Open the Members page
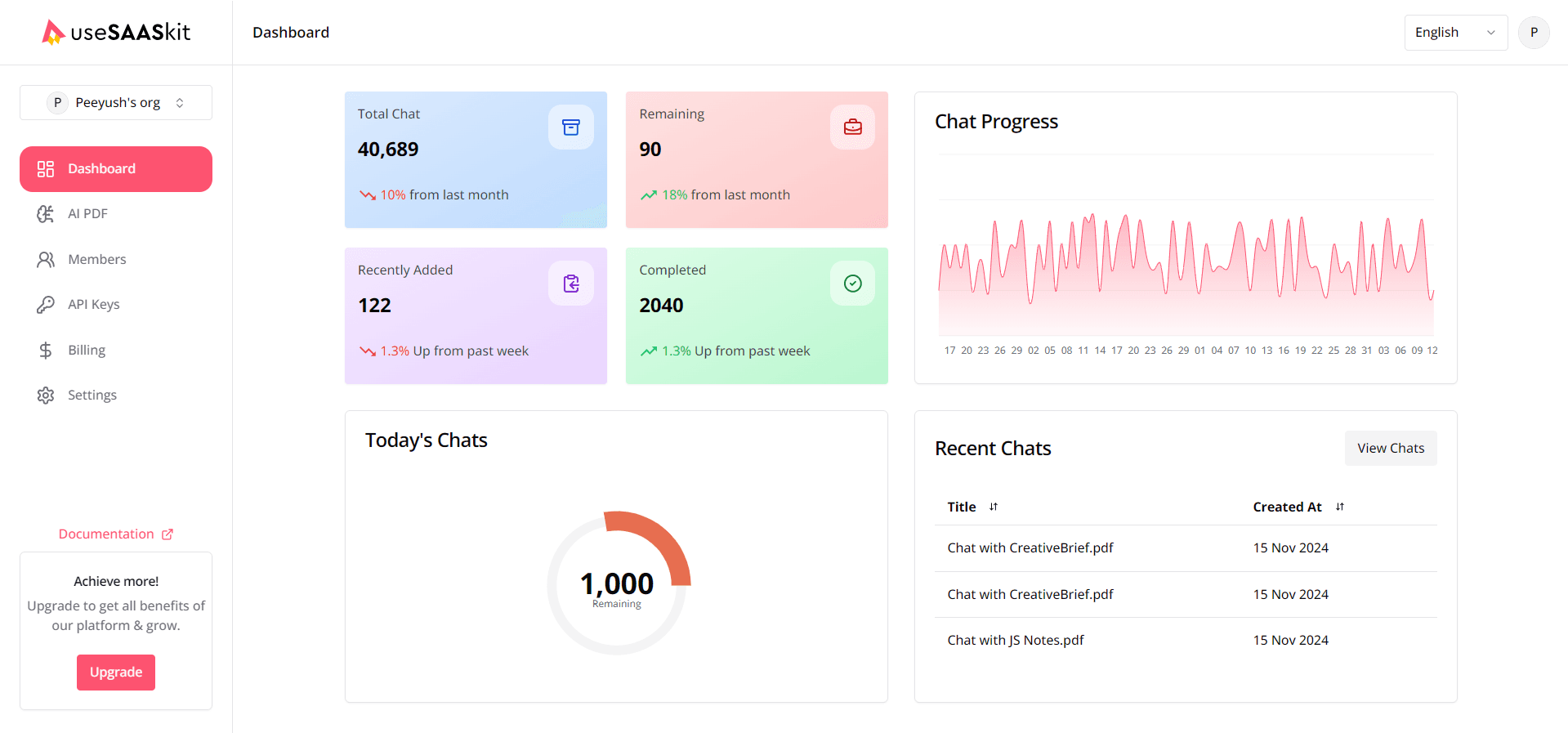This screenshot has width=1568, height=733. click(x=96, y=260)
